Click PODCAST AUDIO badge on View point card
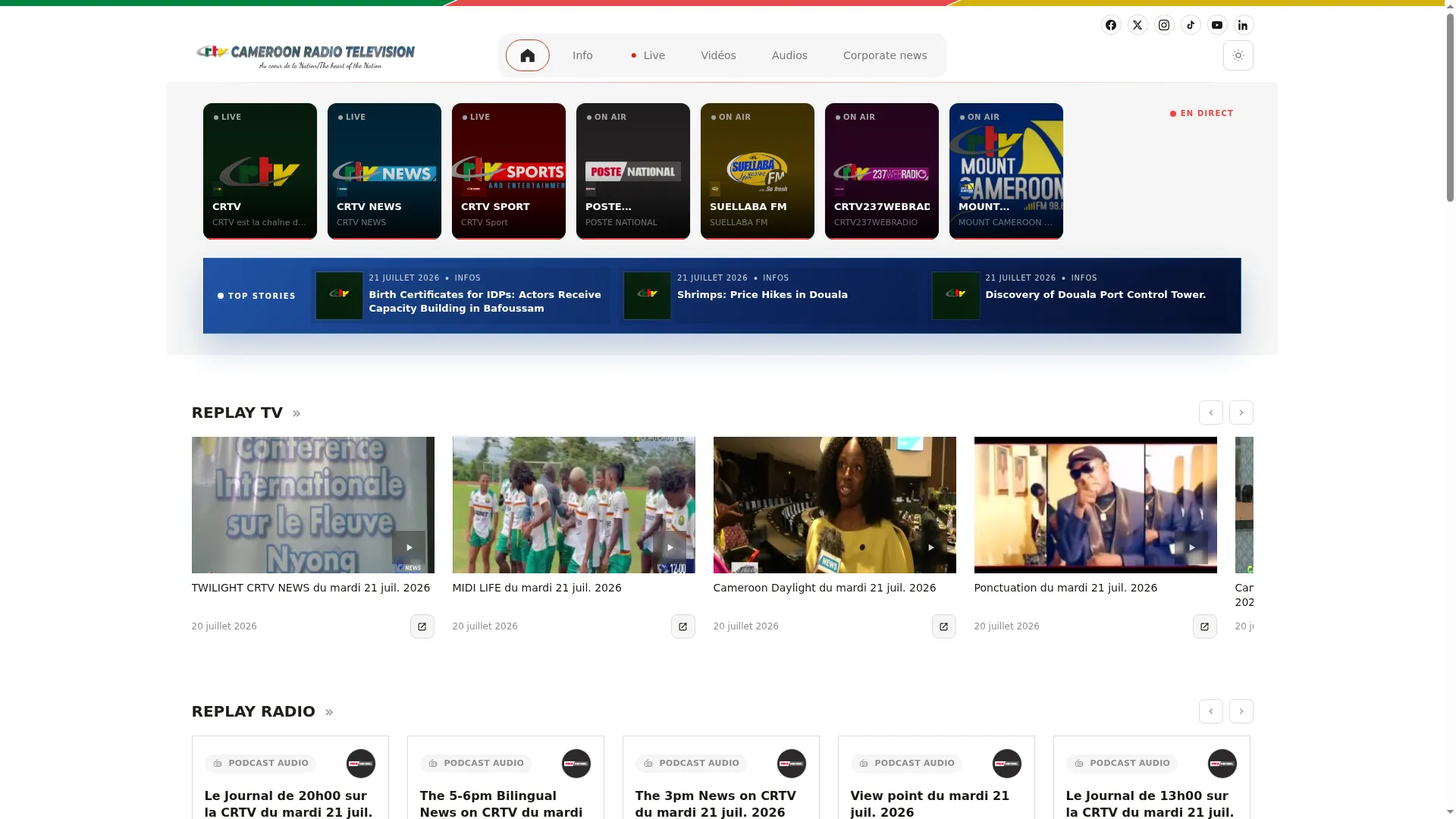 [906, 764]
